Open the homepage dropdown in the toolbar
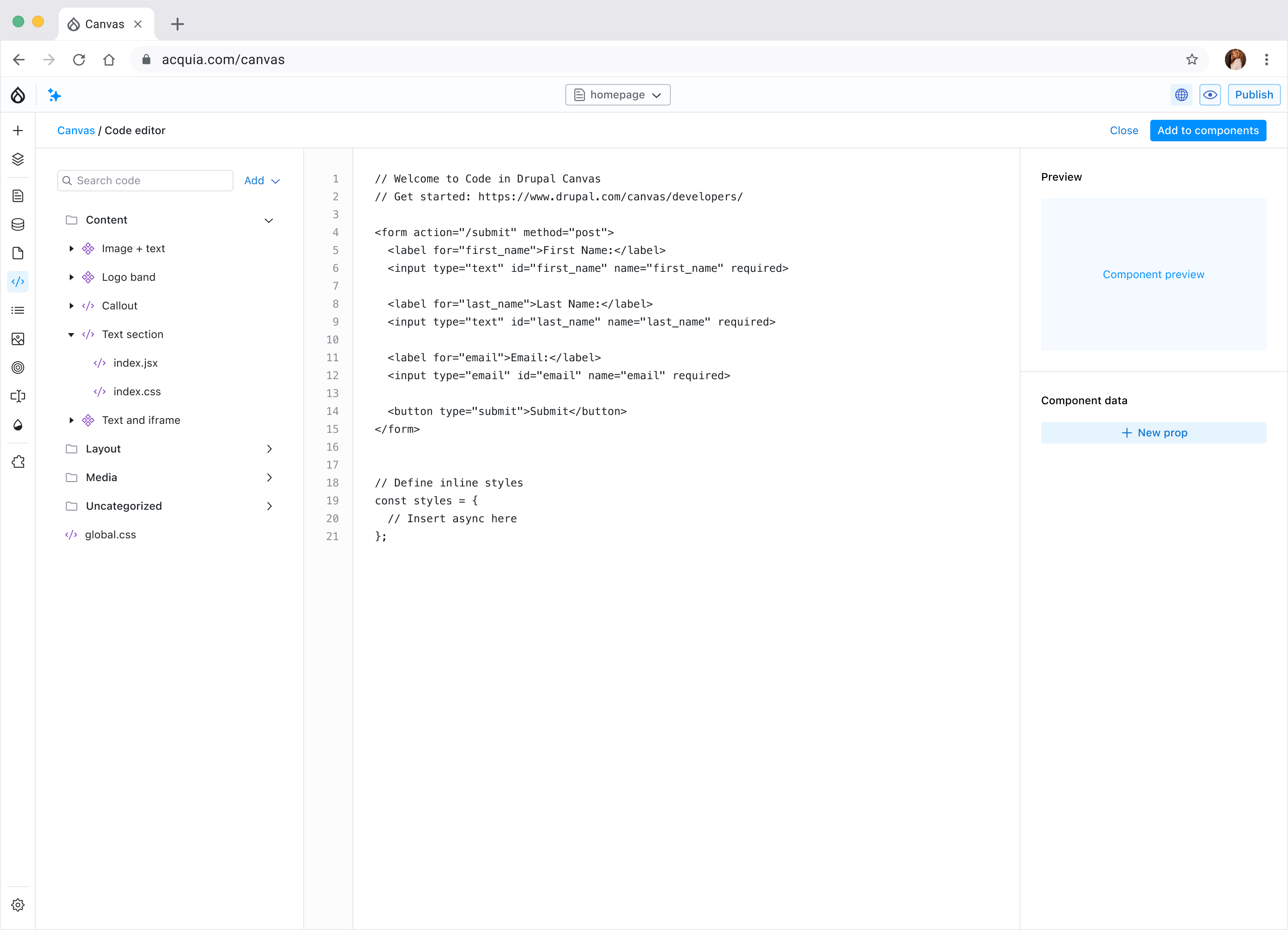 [x=617, y=94]
